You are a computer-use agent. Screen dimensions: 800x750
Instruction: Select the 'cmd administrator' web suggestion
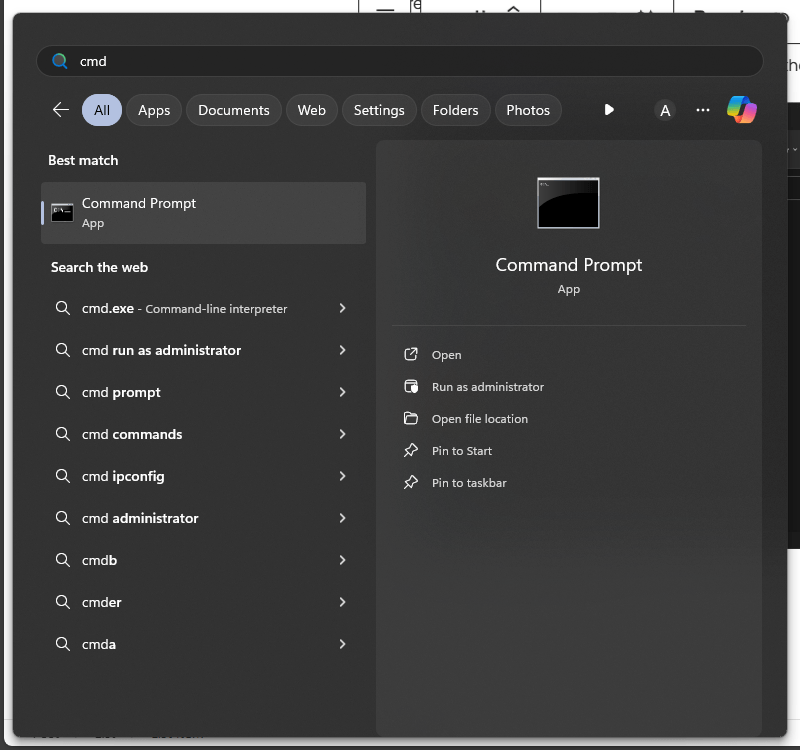tap(204, 518)
